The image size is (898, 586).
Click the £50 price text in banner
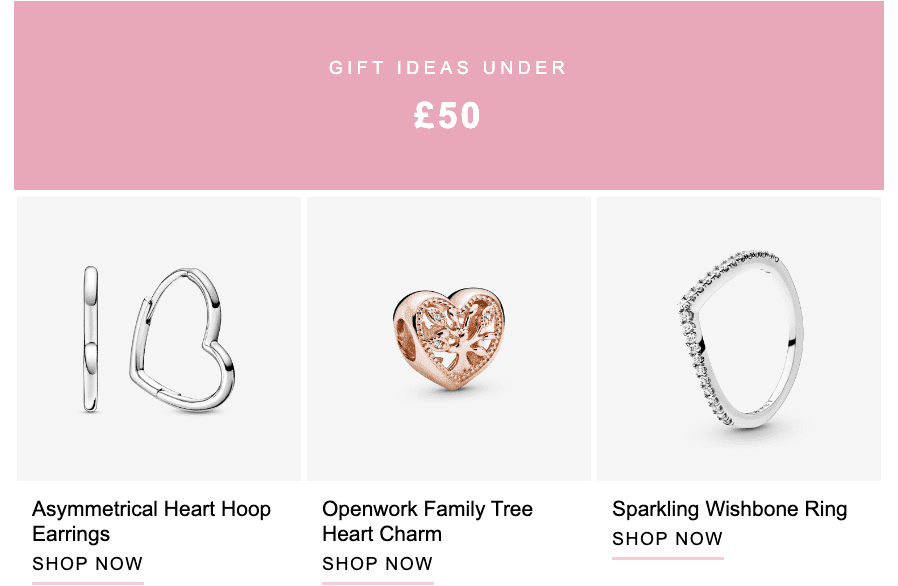click(x=447, y=115)
